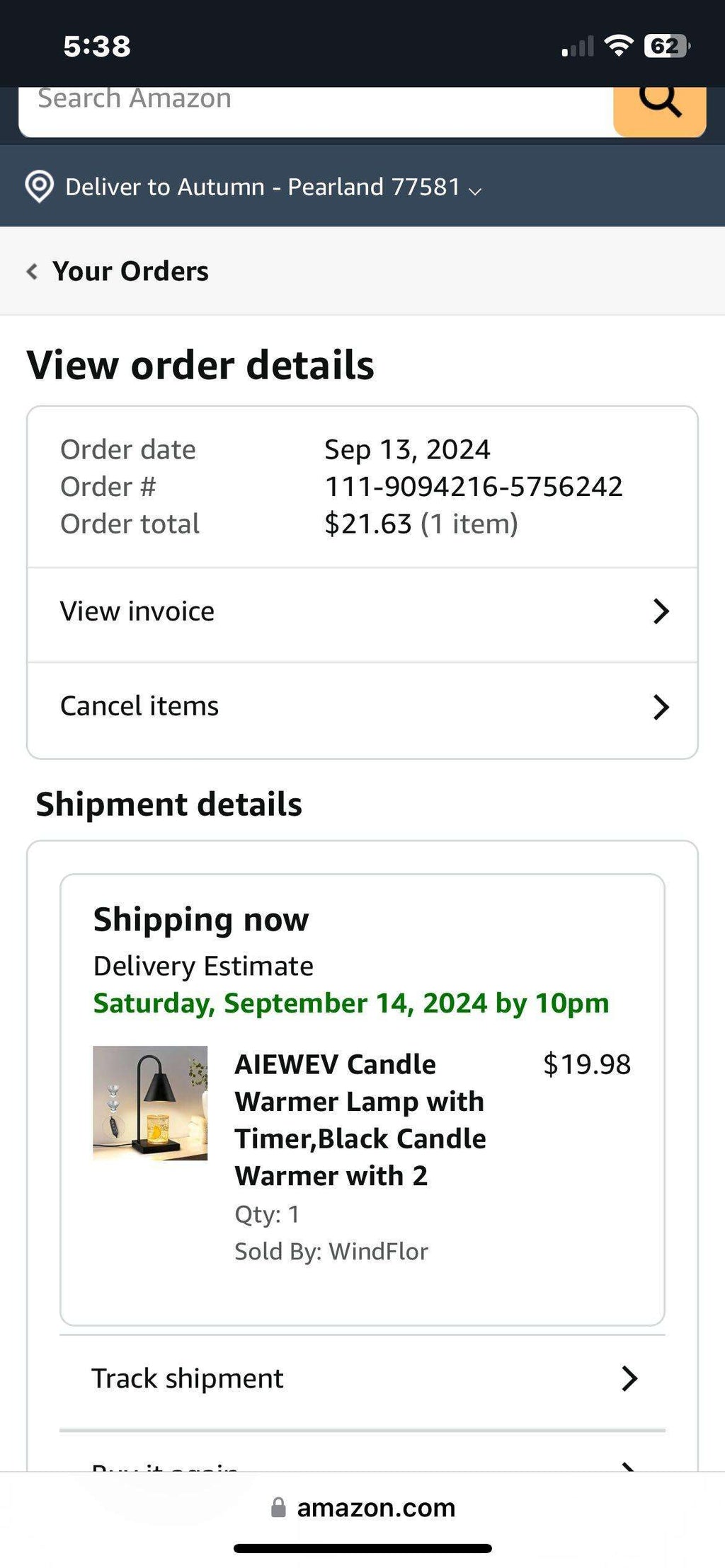Open the View invoice row

click(x=137, y=611)
